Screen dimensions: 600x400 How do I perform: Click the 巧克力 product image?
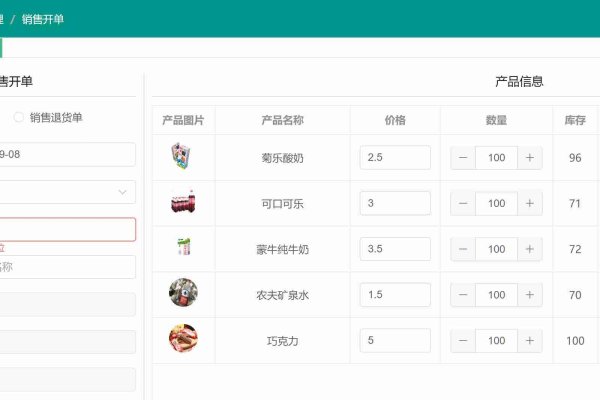click(183, 338)
